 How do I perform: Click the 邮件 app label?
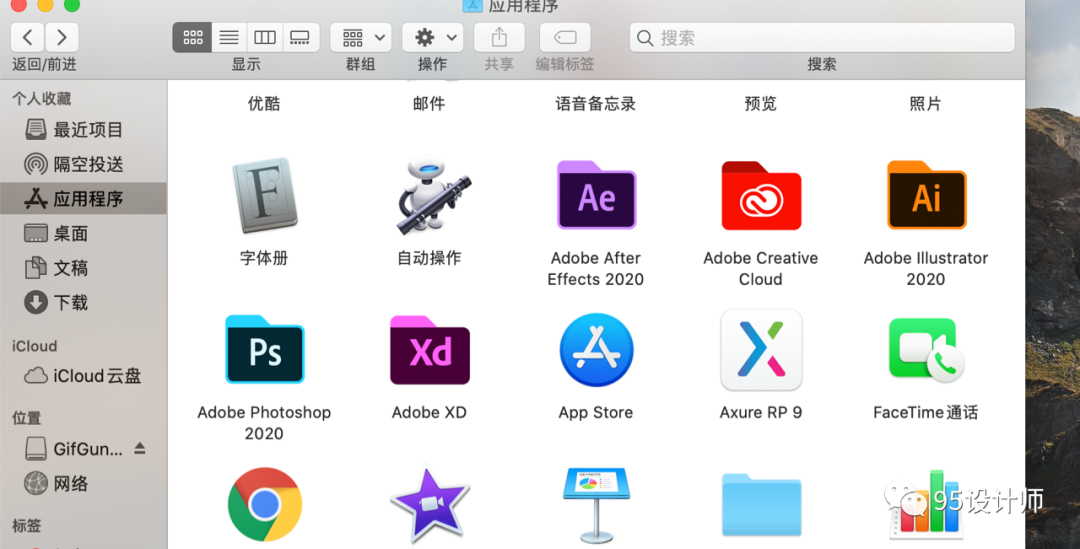pos(429,104)
